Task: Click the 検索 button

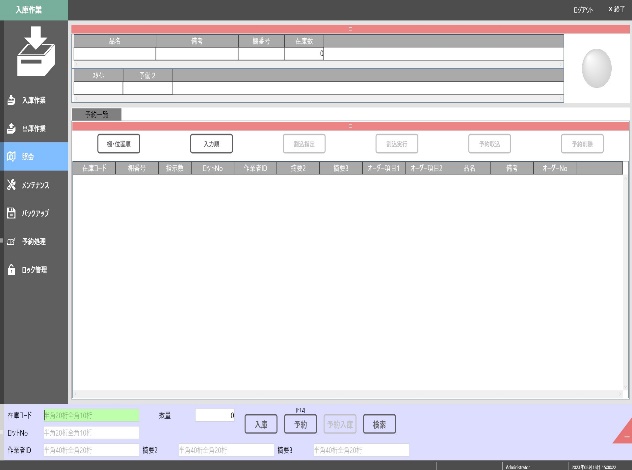Action: tap(379, 424)
